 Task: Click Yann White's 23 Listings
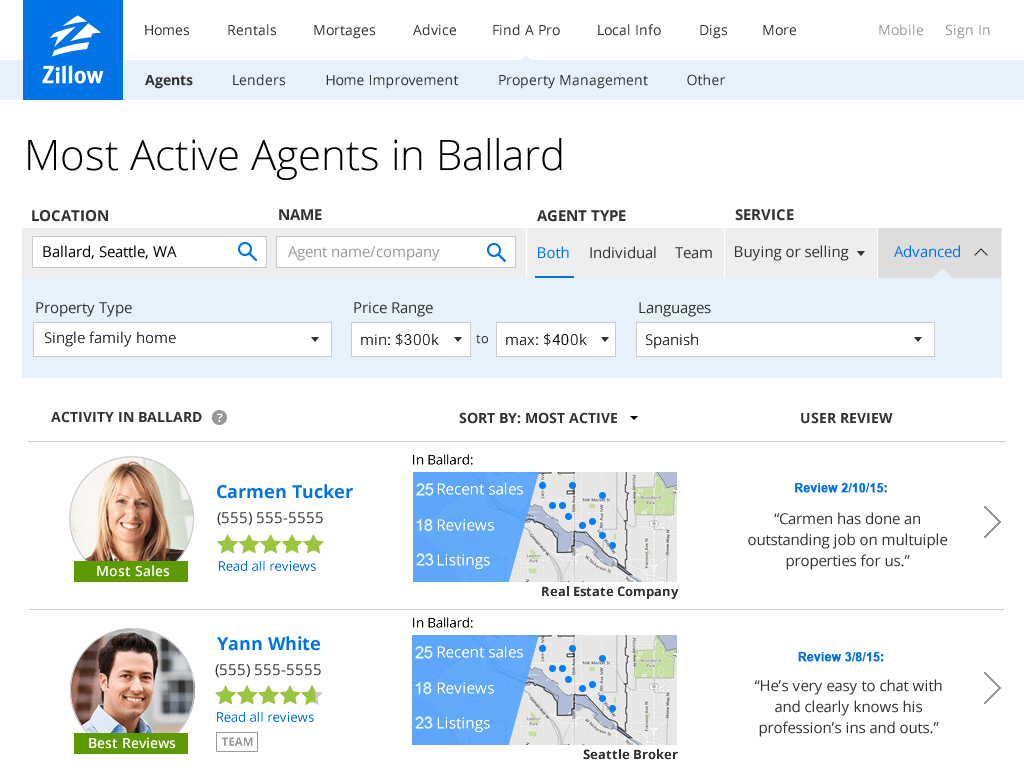tap(452, 724)
